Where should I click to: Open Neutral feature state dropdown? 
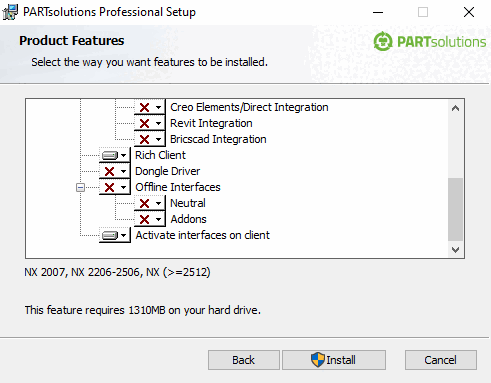pos(150,203)
